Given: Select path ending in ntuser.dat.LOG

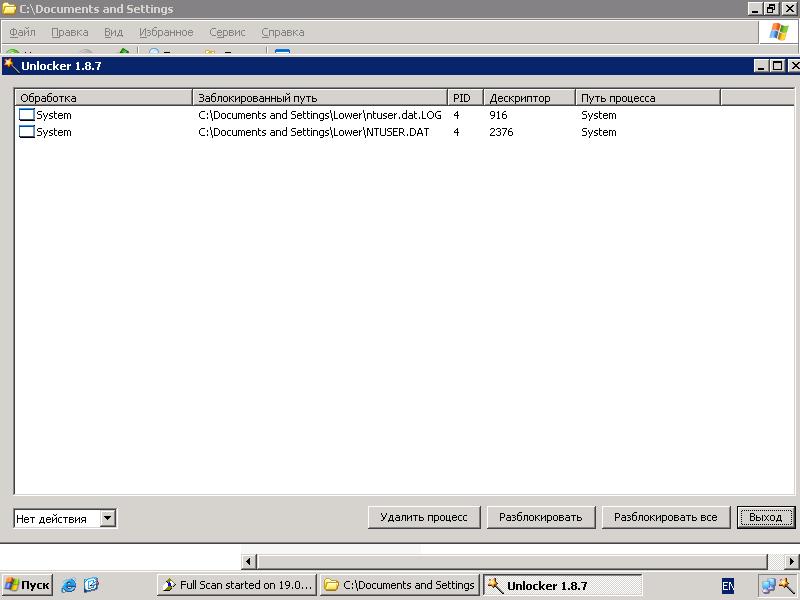Looking at the screenshot, I should point(320,115).
